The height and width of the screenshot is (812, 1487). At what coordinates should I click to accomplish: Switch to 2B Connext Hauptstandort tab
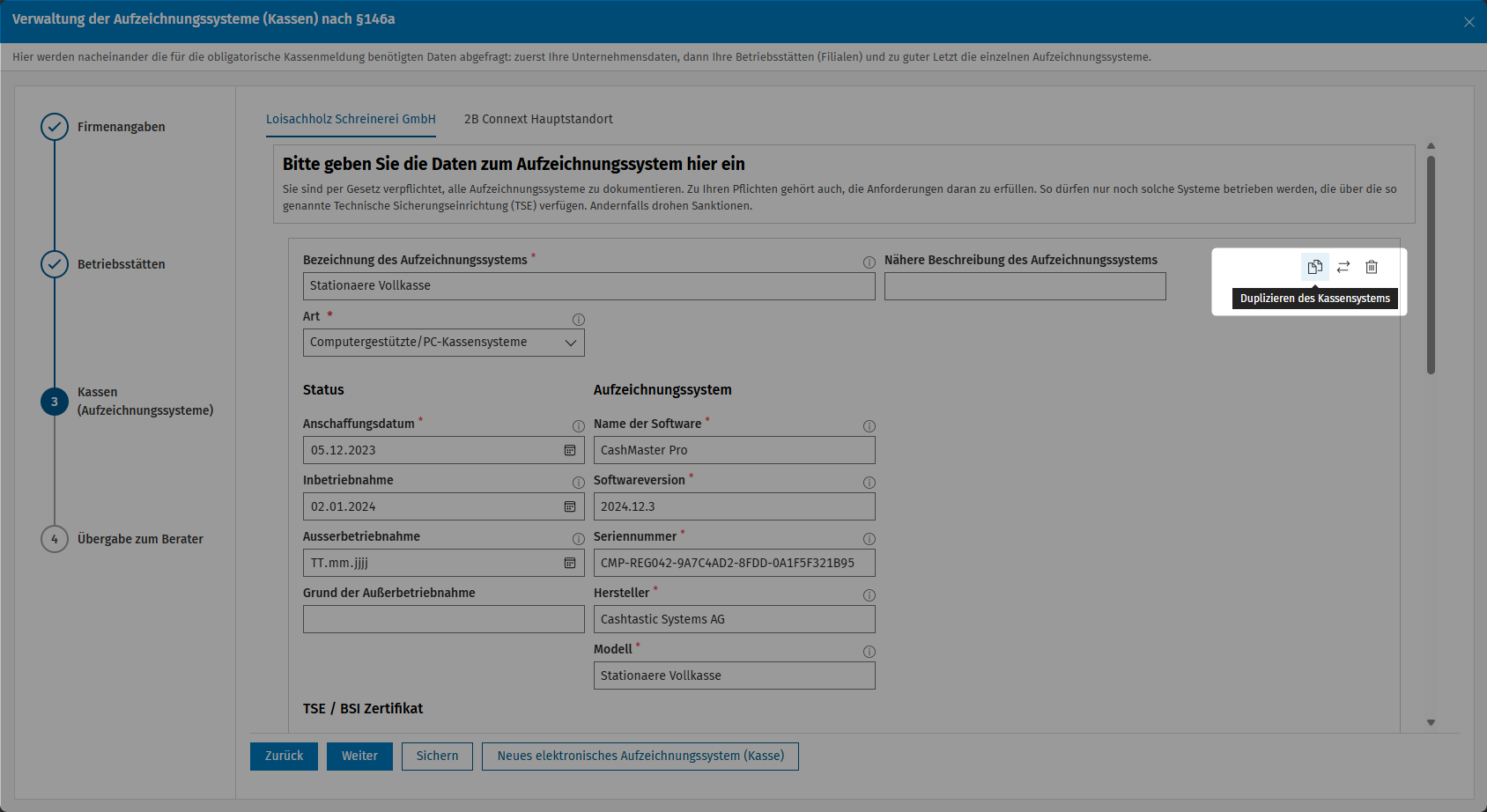tap(538, 119)
